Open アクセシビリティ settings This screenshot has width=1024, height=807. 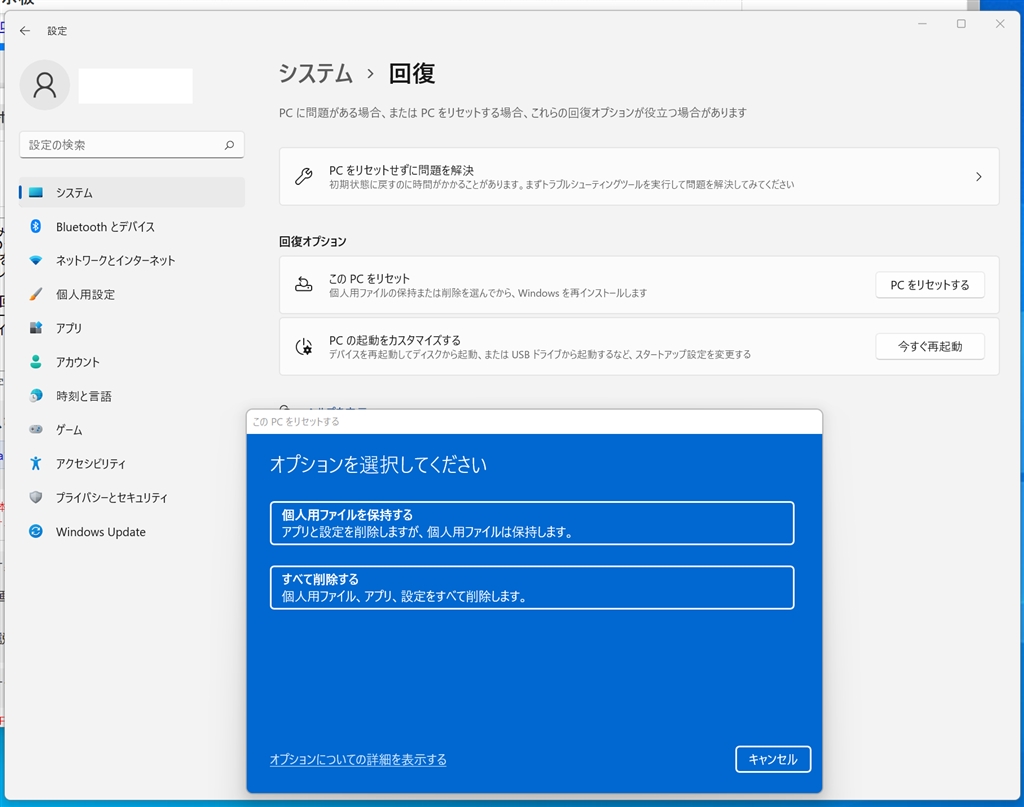click(x=132, y=464)
